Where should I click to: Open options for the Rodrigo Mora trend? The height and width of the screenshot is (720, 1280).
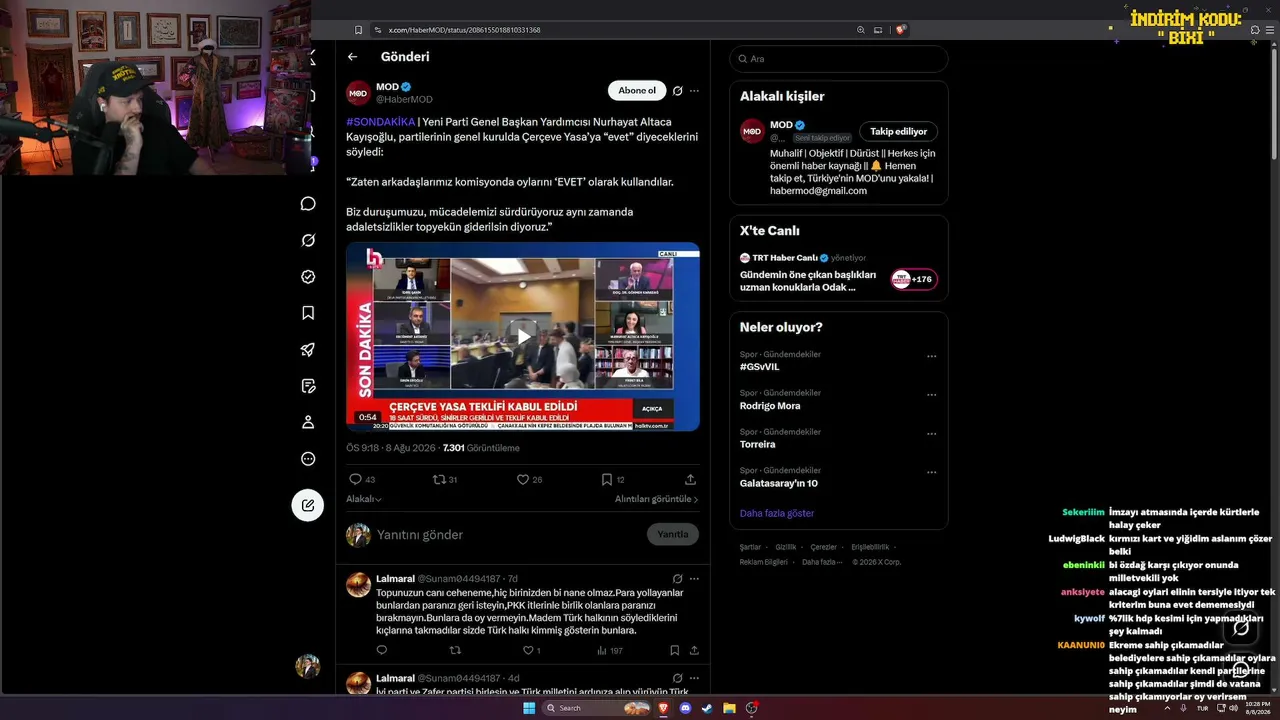point(931,395)
